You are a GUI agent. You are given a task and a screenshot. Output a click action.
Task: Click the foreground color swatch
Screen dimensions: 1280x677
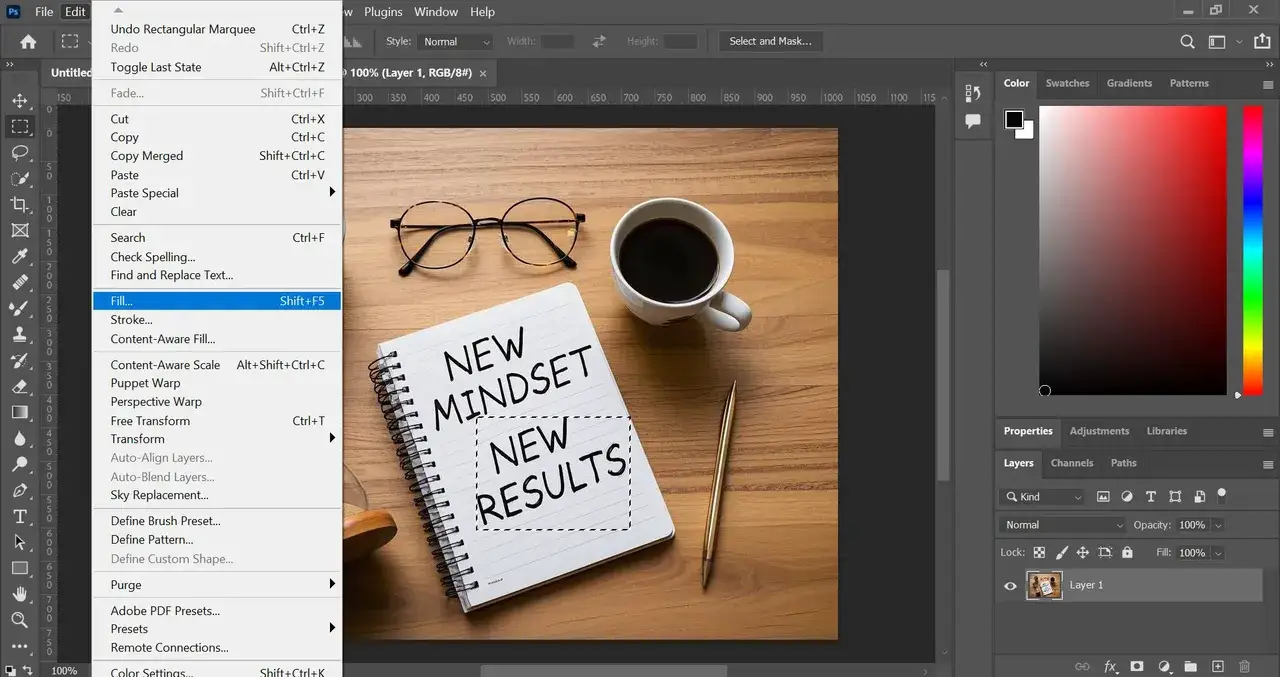coord(1014,120)
